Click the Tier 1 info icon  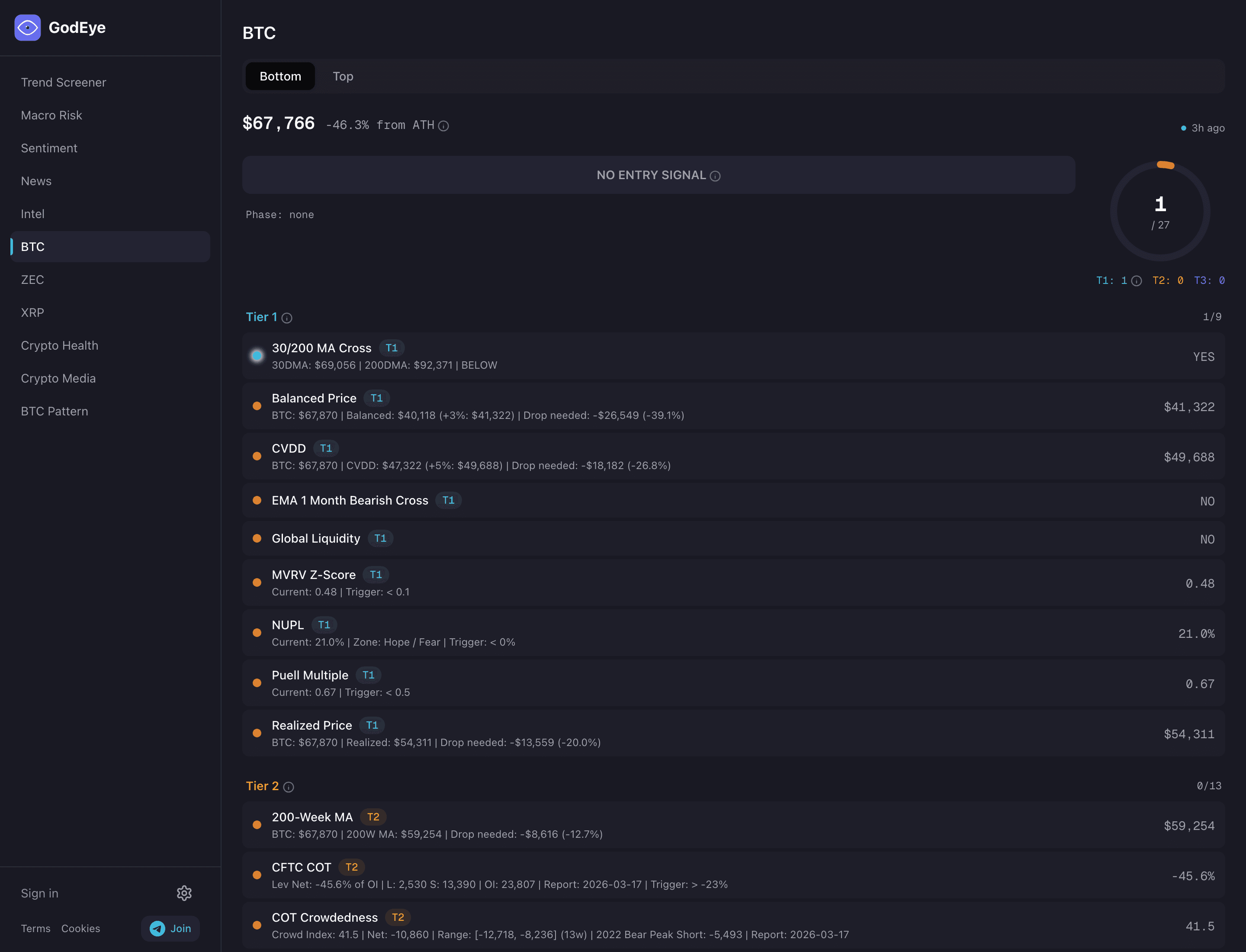coord(287,318)
